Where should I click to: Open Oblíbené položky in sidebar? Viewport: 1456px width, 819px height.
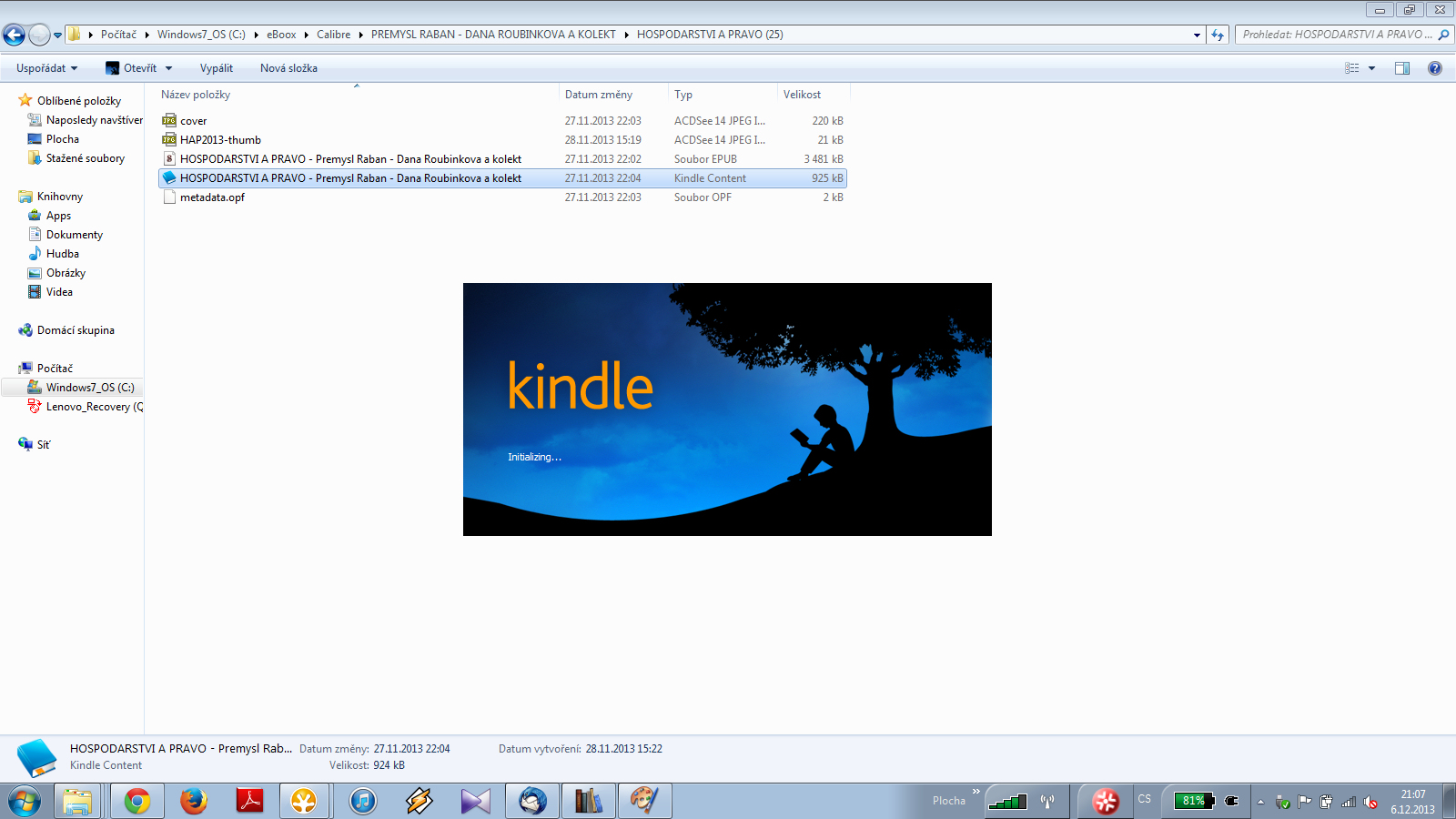click(x=78, y=100)
